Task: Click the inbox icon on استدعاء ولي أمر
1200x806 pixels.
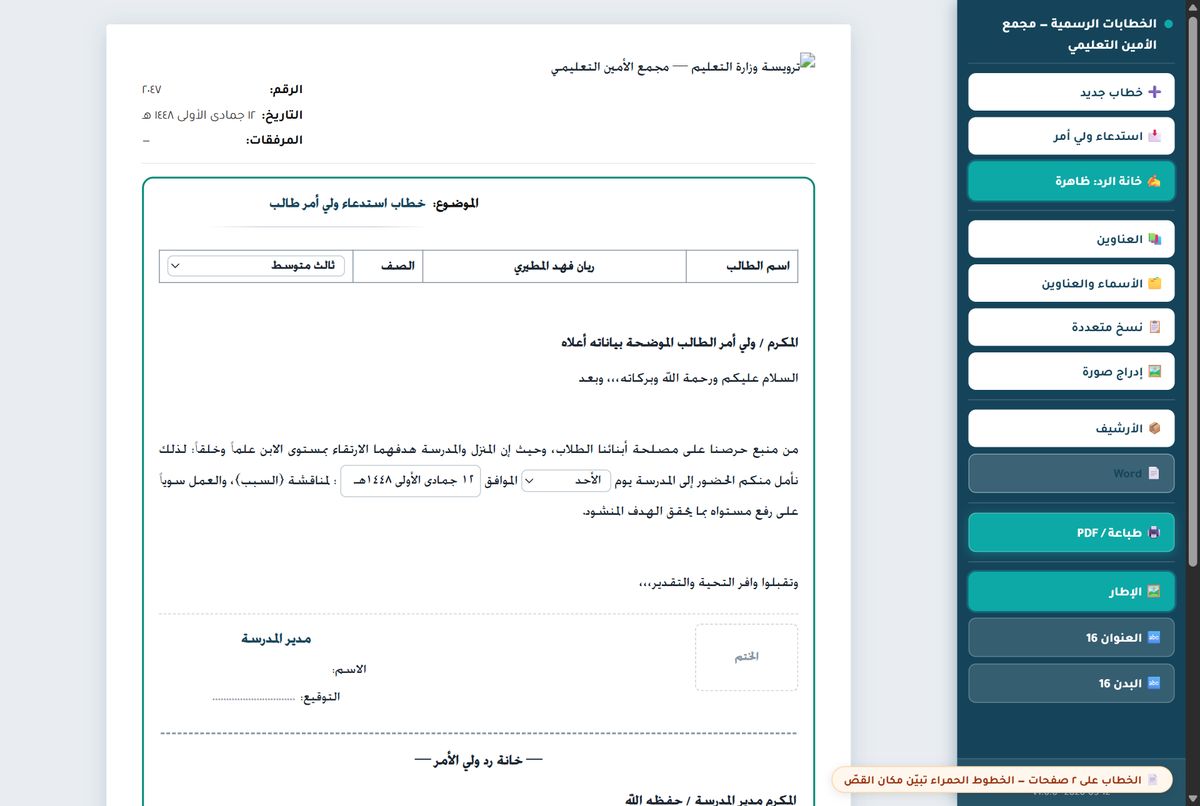Action: pyautogui.click(x=1154, y=136)
